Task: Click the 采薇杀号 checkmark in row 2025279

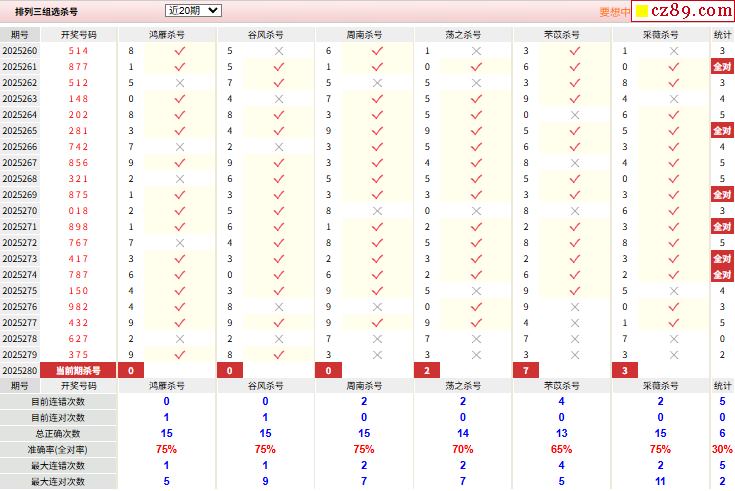Action: (674, 355)
